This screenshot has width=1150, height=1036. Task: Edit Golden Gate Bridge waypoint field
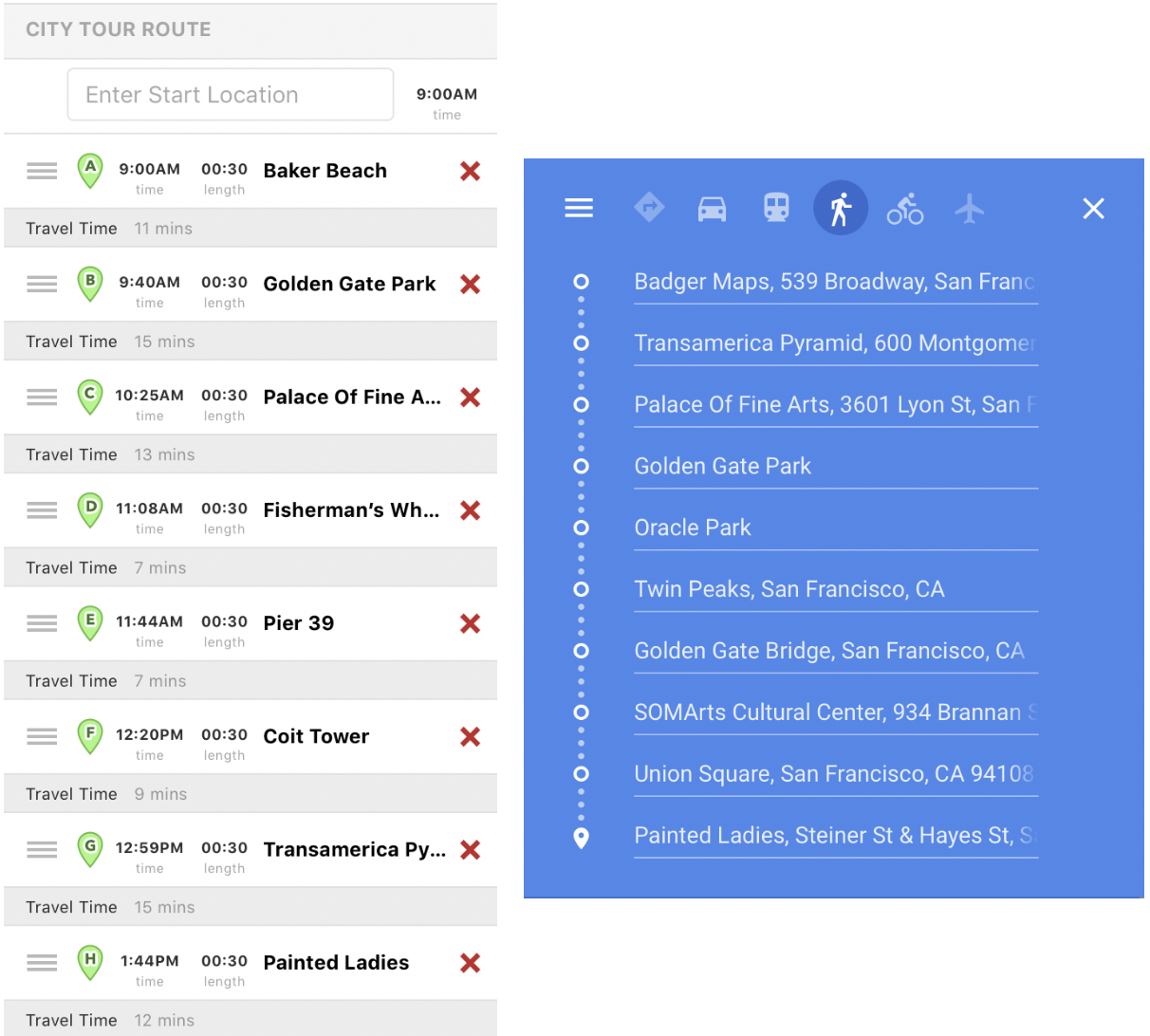(836, 651)
